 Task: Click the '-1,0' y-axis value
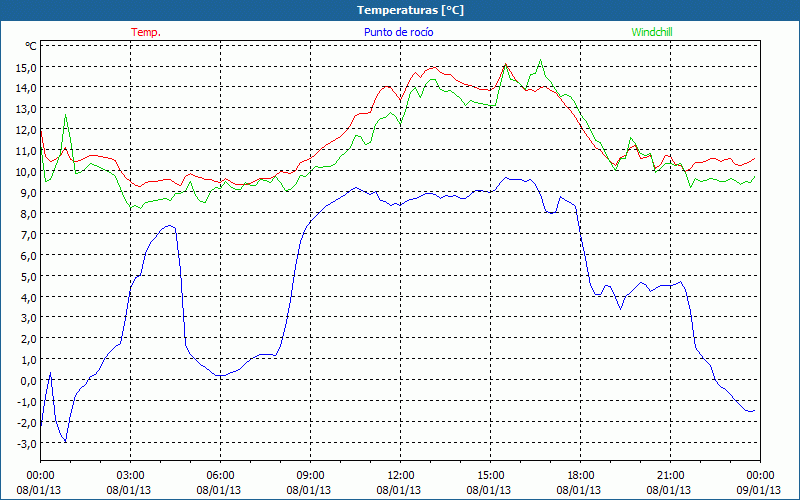(x=27, y=402)
